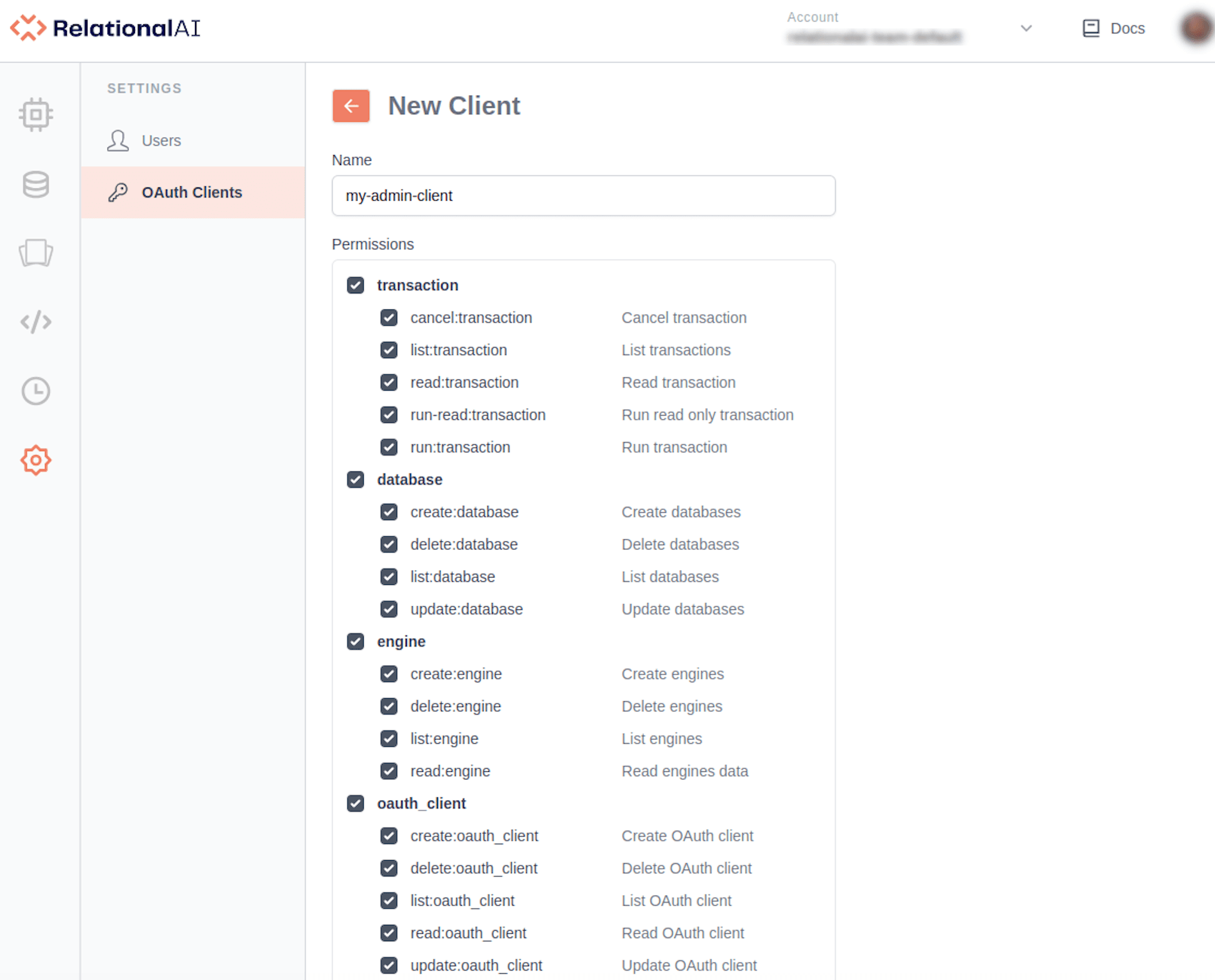Toggle the engine group checkbox
Image resolution: width=1215 pixels, height=980 pixels.
point(356,641)
